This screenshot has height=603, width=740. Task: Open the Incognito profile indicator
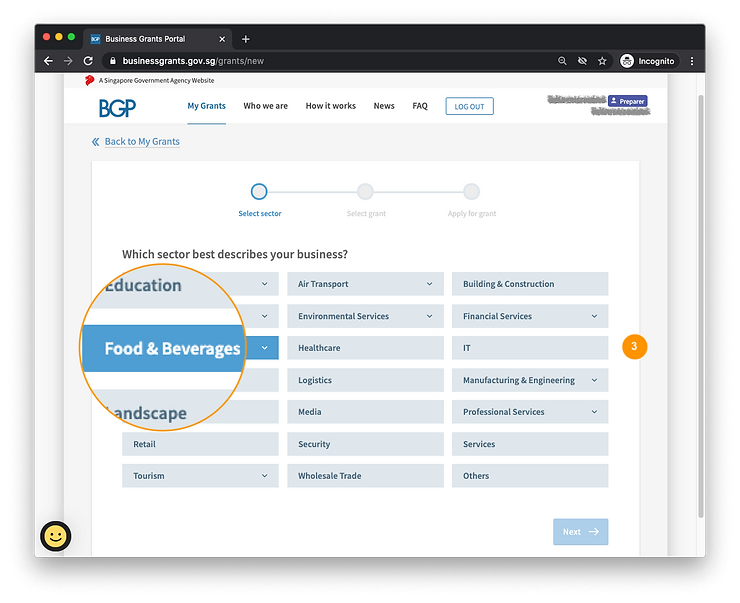(x=647, y=61)
